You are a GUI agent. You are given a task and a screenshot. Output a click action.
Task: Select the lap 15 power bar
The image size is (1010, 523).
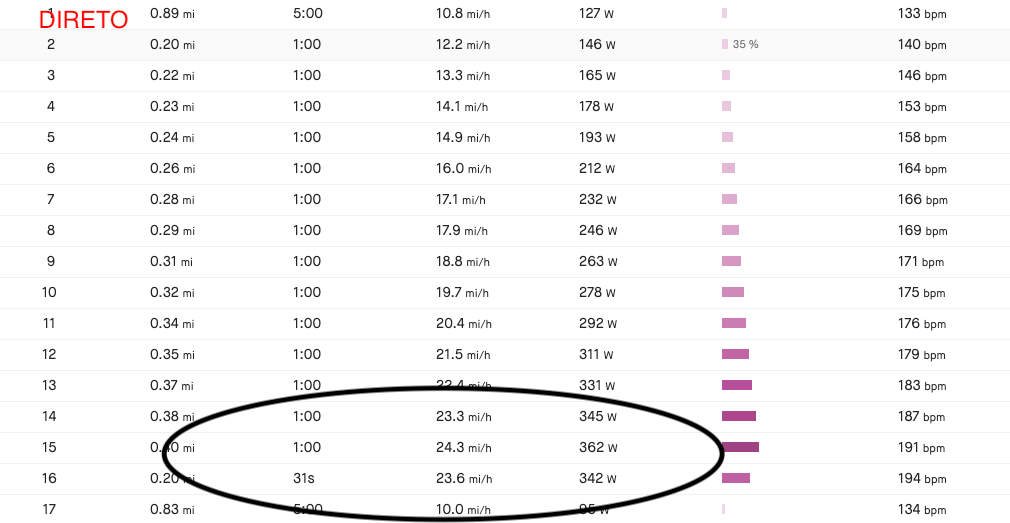[x=740, y=447]
